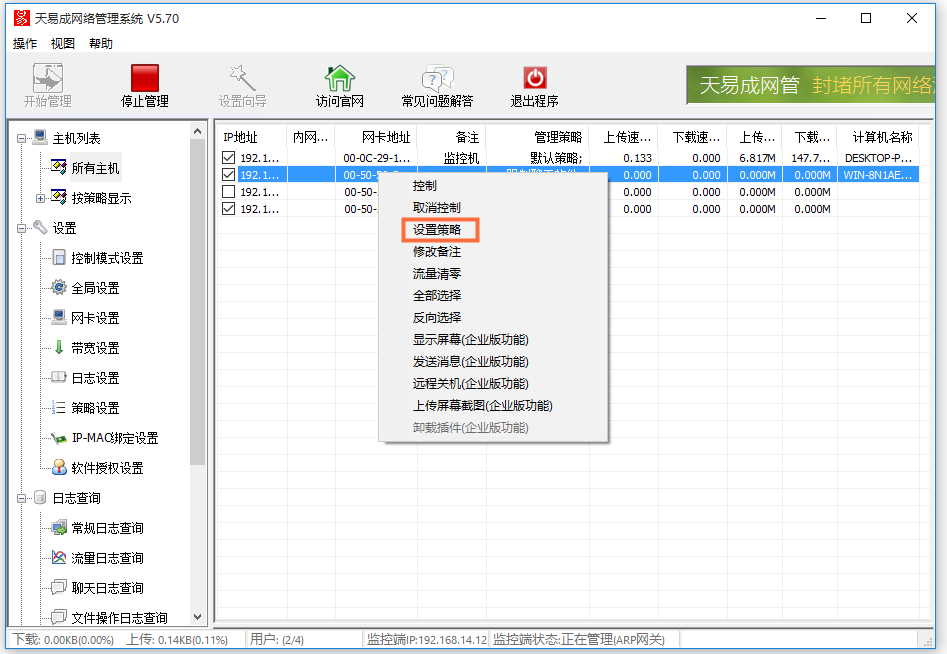This screenshot has width=947, height=654.
Task: Click the 全局设置 gear icon
Action: pos(59,287)
